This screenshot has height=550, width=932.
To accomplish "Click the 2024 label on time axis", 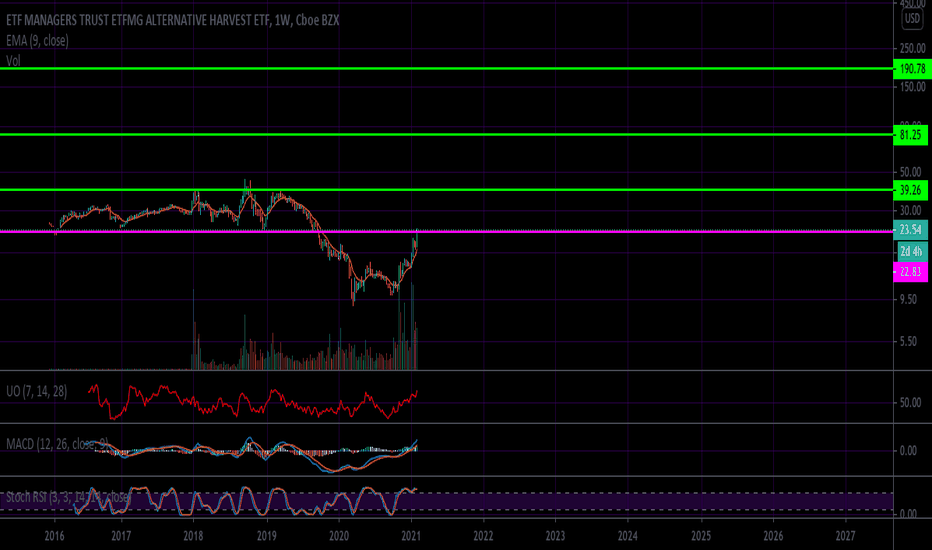I will 628,536.
